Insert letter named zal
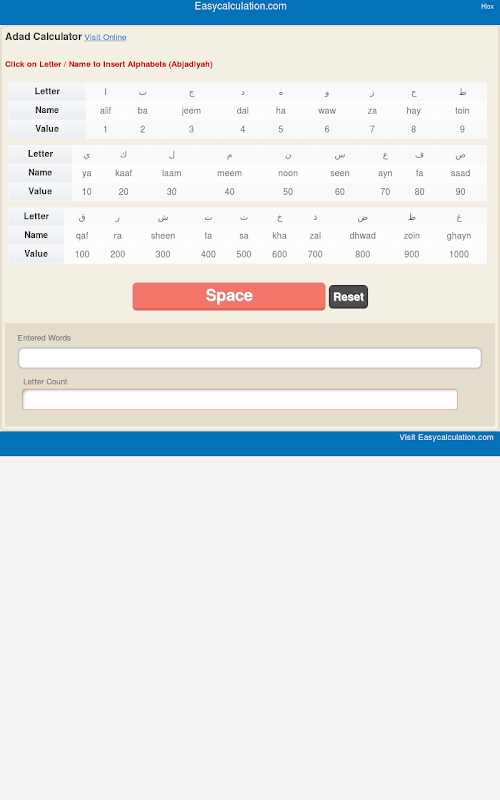 click(315, 236)
